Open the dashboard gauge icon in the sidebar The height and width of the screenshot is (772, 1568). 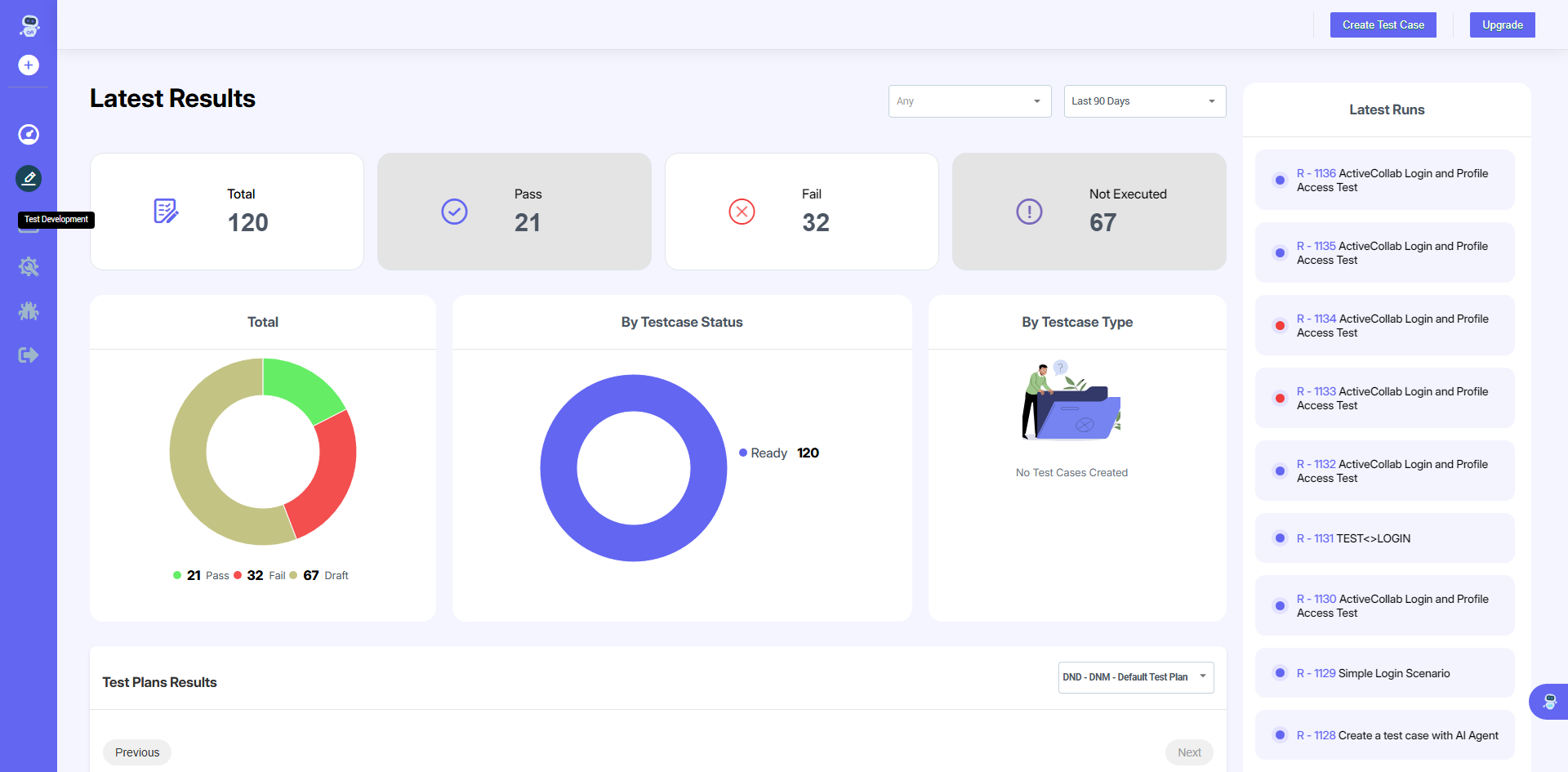(29, 135)
